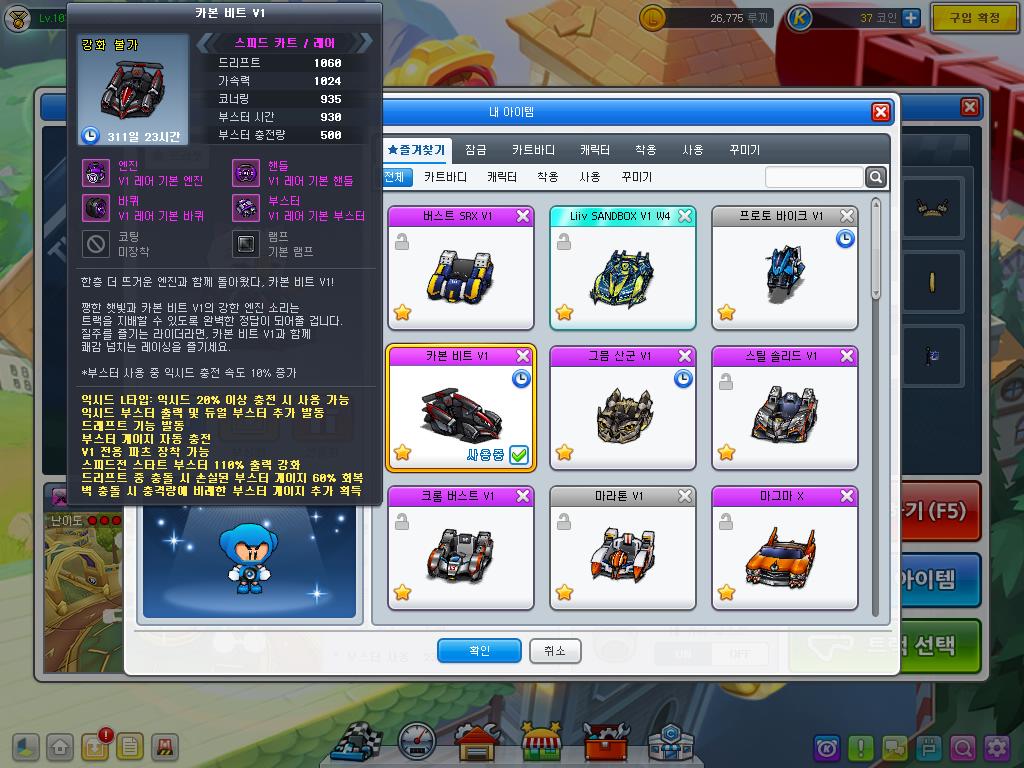Open the red toolbox dock icon
The width and height of the screenshot is (1024, 768).
(605, 741)
